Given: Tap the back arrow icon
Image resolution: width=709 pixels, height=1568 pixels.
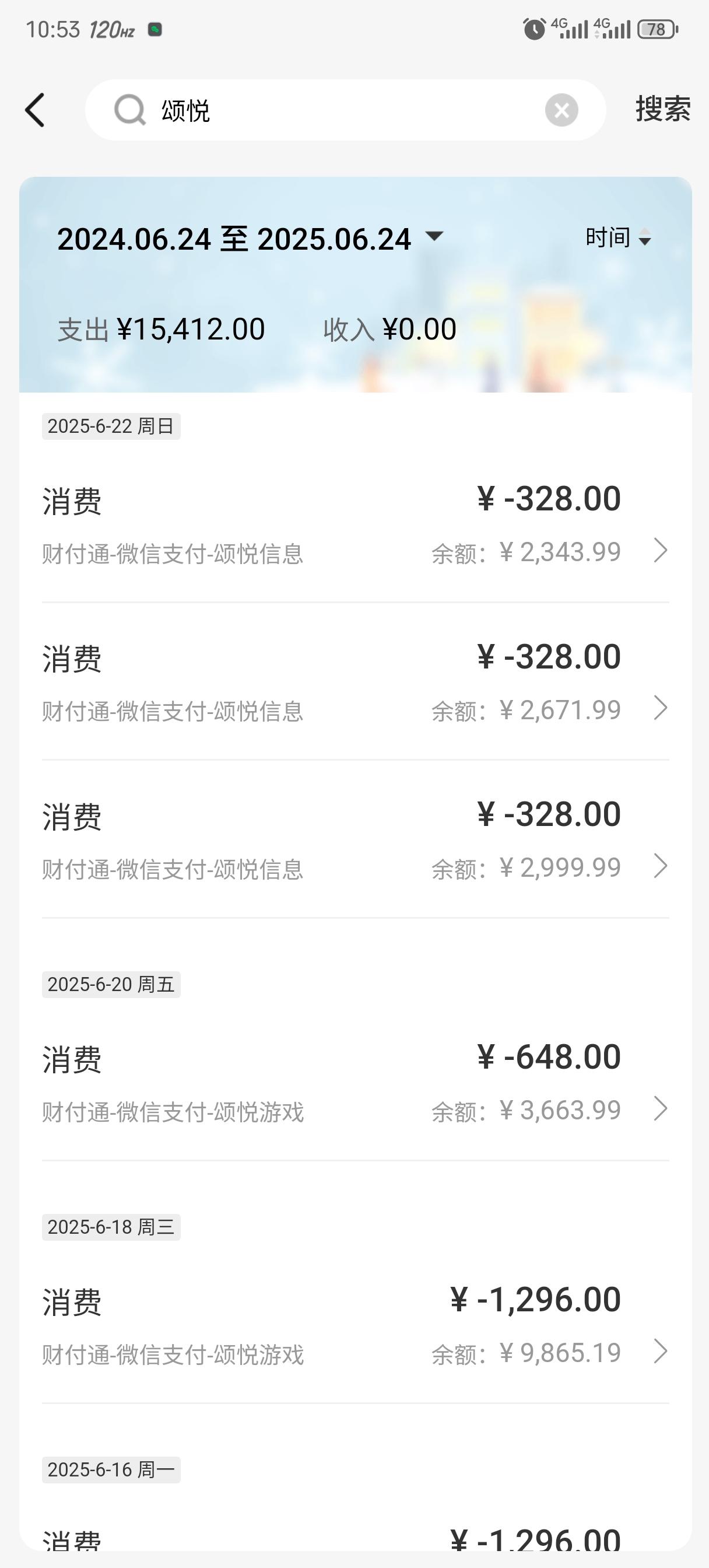Looking at the screenshot, I should click(36, 110).
